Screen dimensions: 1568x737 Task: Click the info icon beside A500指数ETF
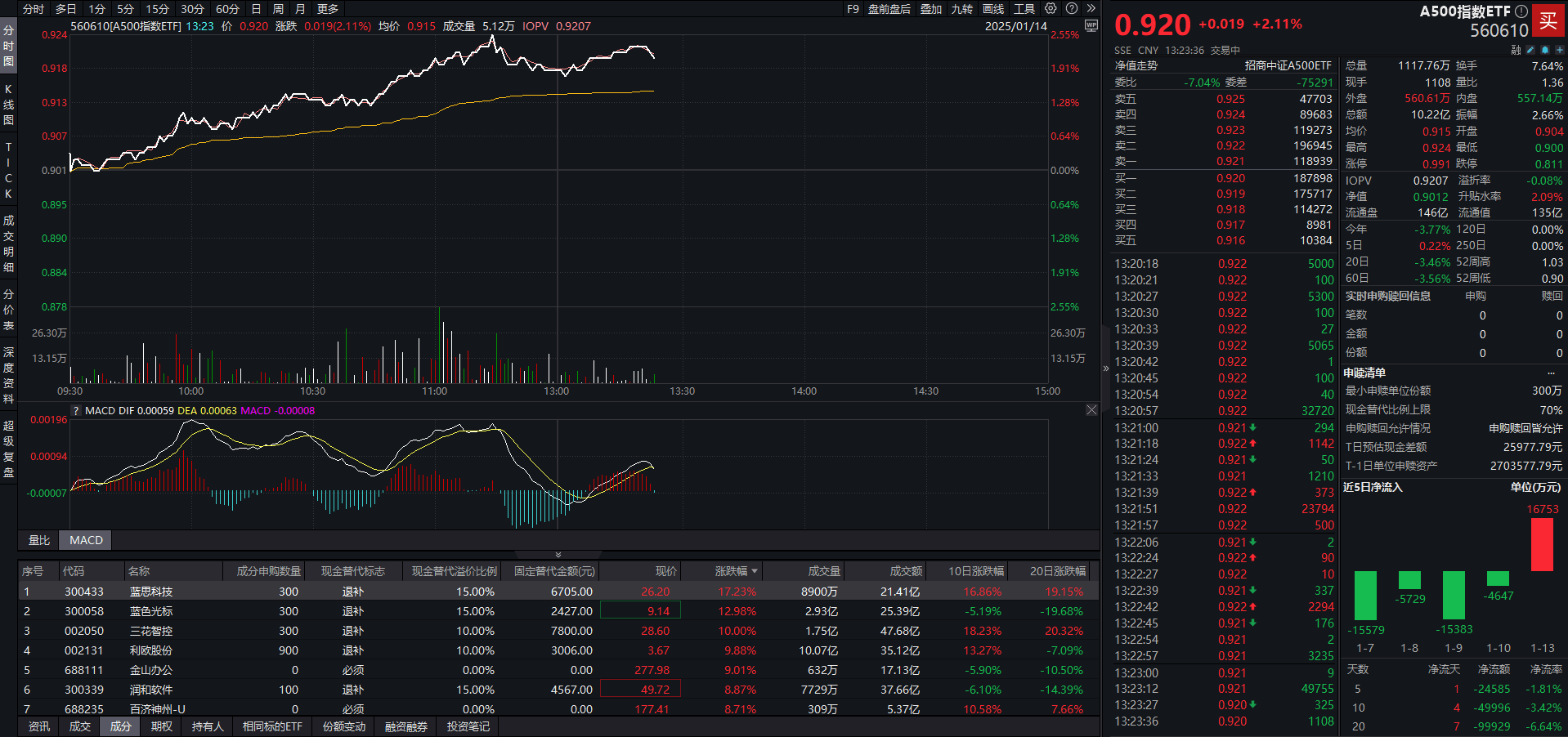1521,11
